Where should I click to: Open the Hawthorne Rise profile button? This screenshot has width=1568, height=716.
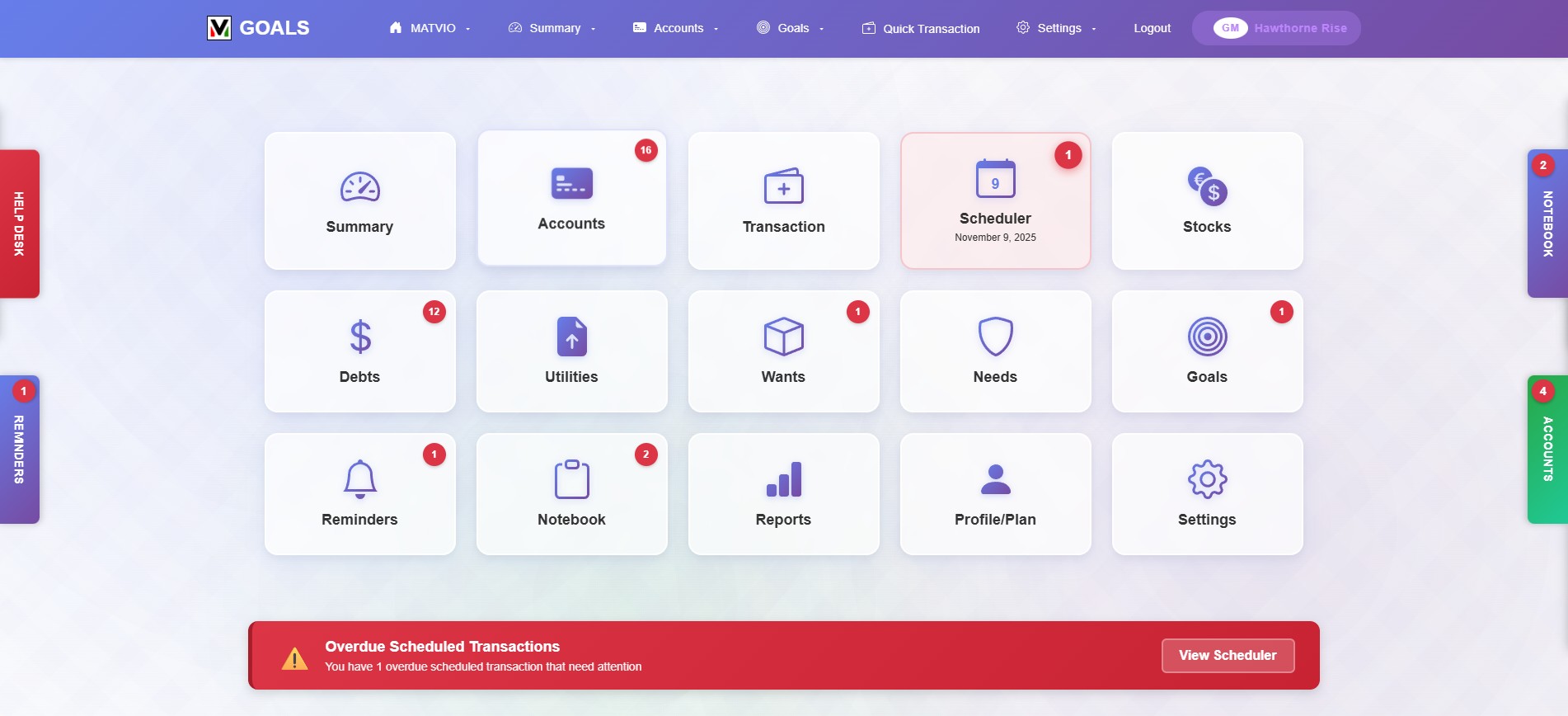[1275, 28]
